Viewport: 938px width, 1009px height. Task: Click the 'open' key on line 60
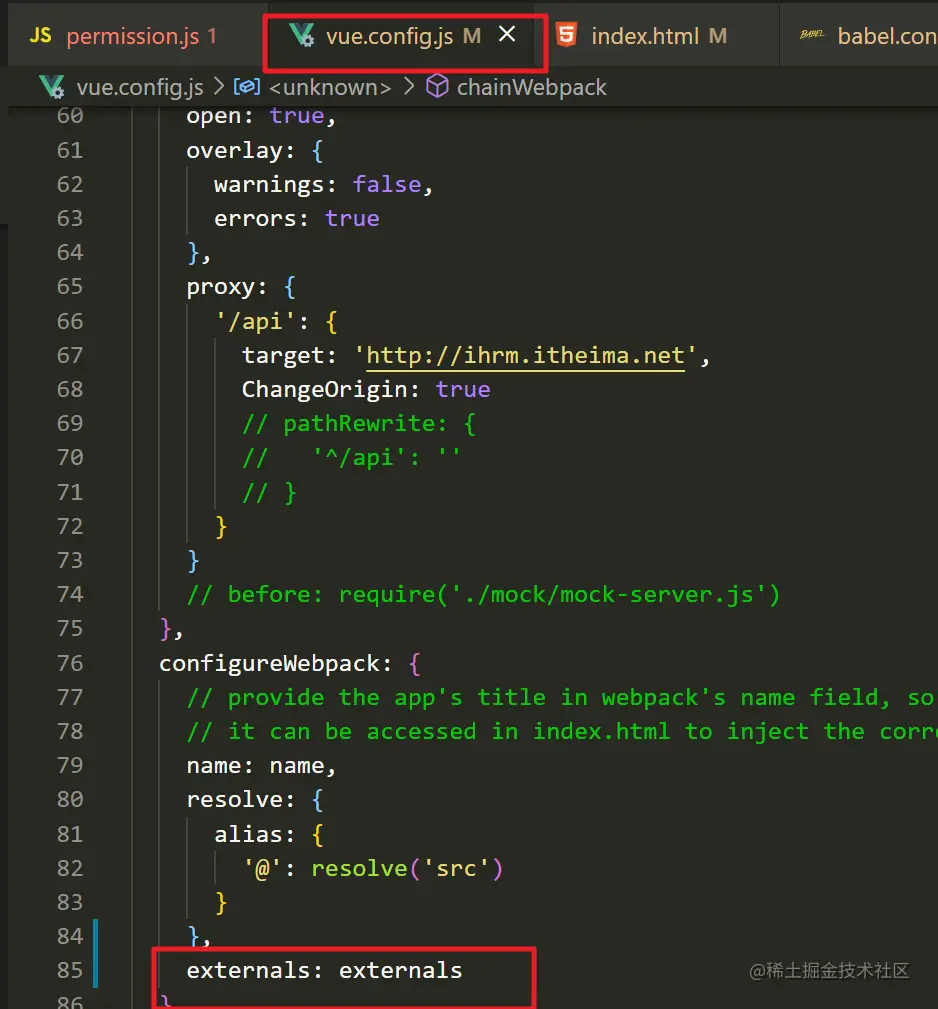click(x=213, y=116)
